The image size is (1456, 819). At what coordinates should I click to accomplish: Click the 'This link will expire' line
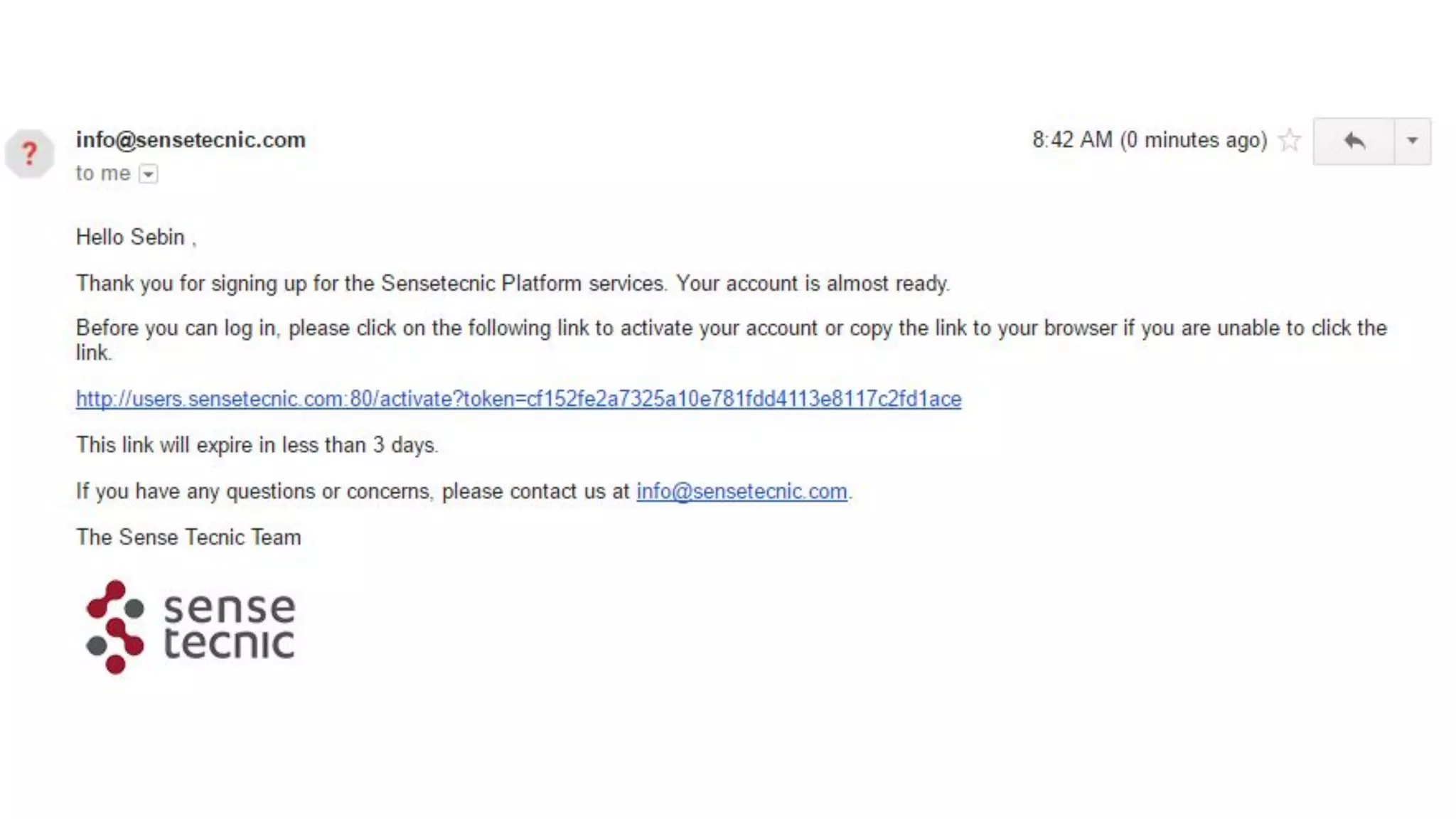[257, 445]
